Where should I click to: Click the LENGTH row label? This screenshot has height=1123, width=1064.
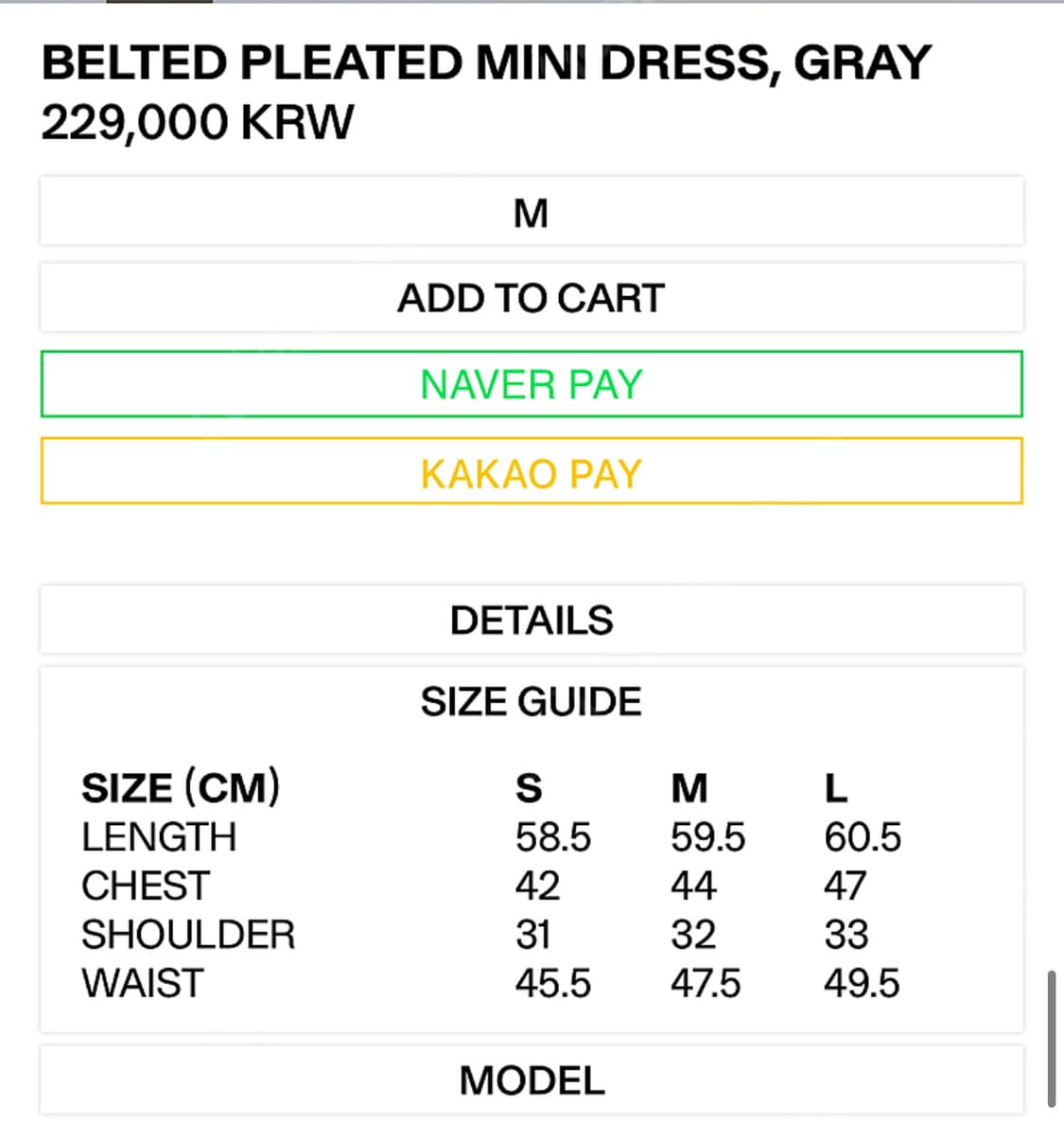tap(159, 837)
